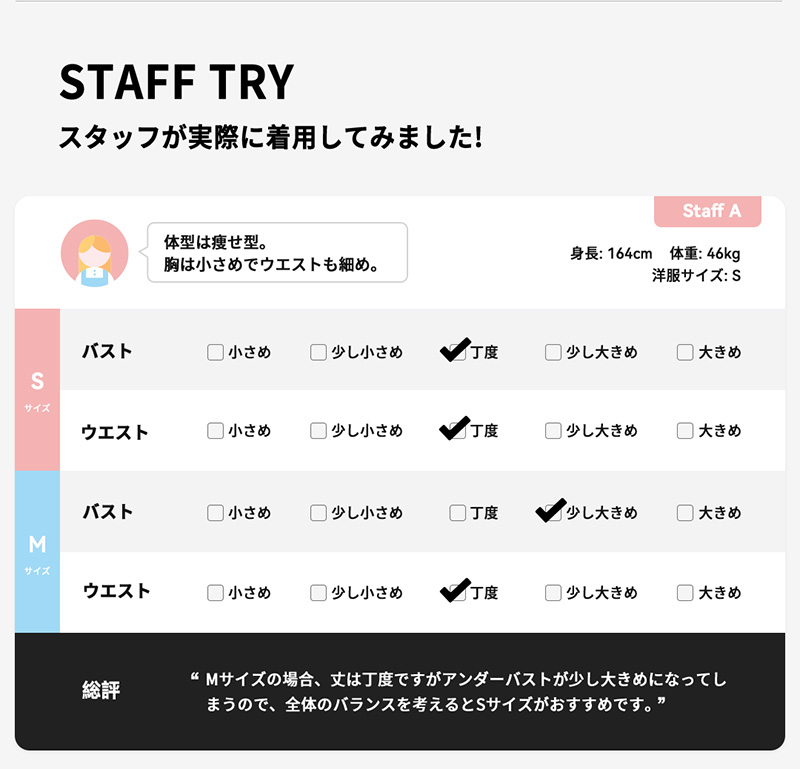Check 少し小さめ for S size バスト
Image resolution: width=800 pixels, height=769 pixels.
point(318,352)
